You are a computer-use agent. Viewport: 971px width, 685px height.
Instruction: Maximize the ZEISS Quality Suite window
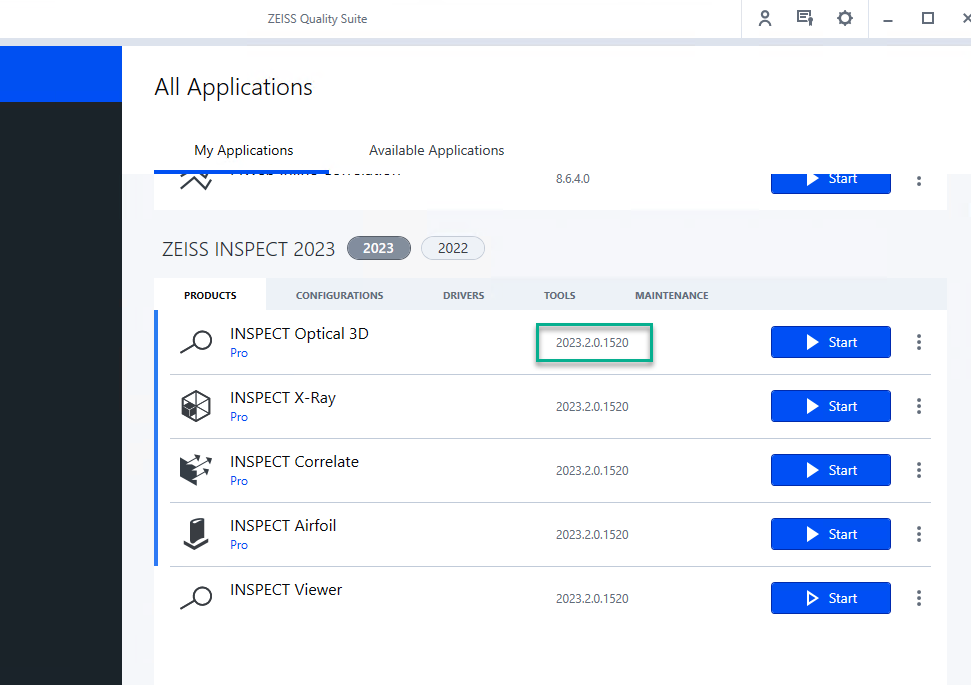click(928, 18)
